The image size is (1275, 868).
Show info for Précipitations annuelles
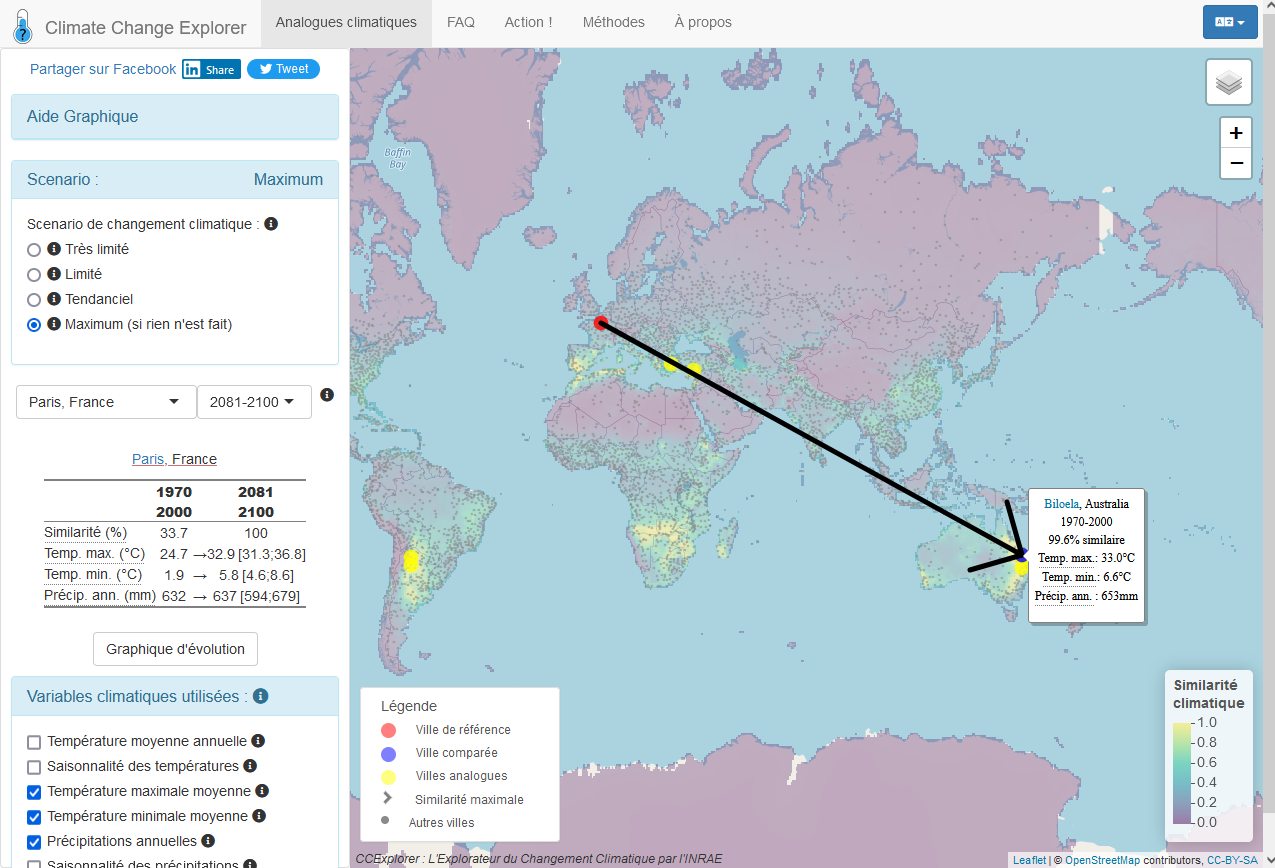click(208, 841)
